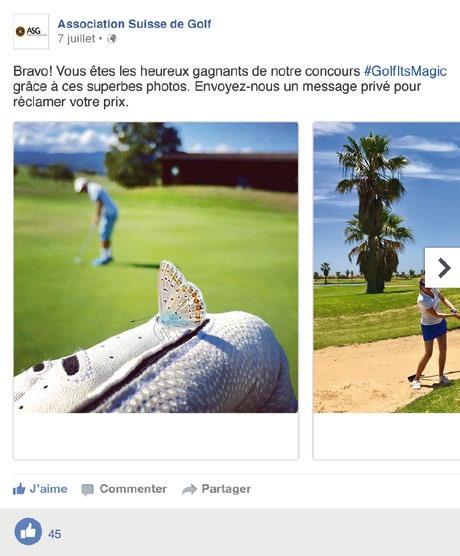Like the post via the J'aime label

48,489
